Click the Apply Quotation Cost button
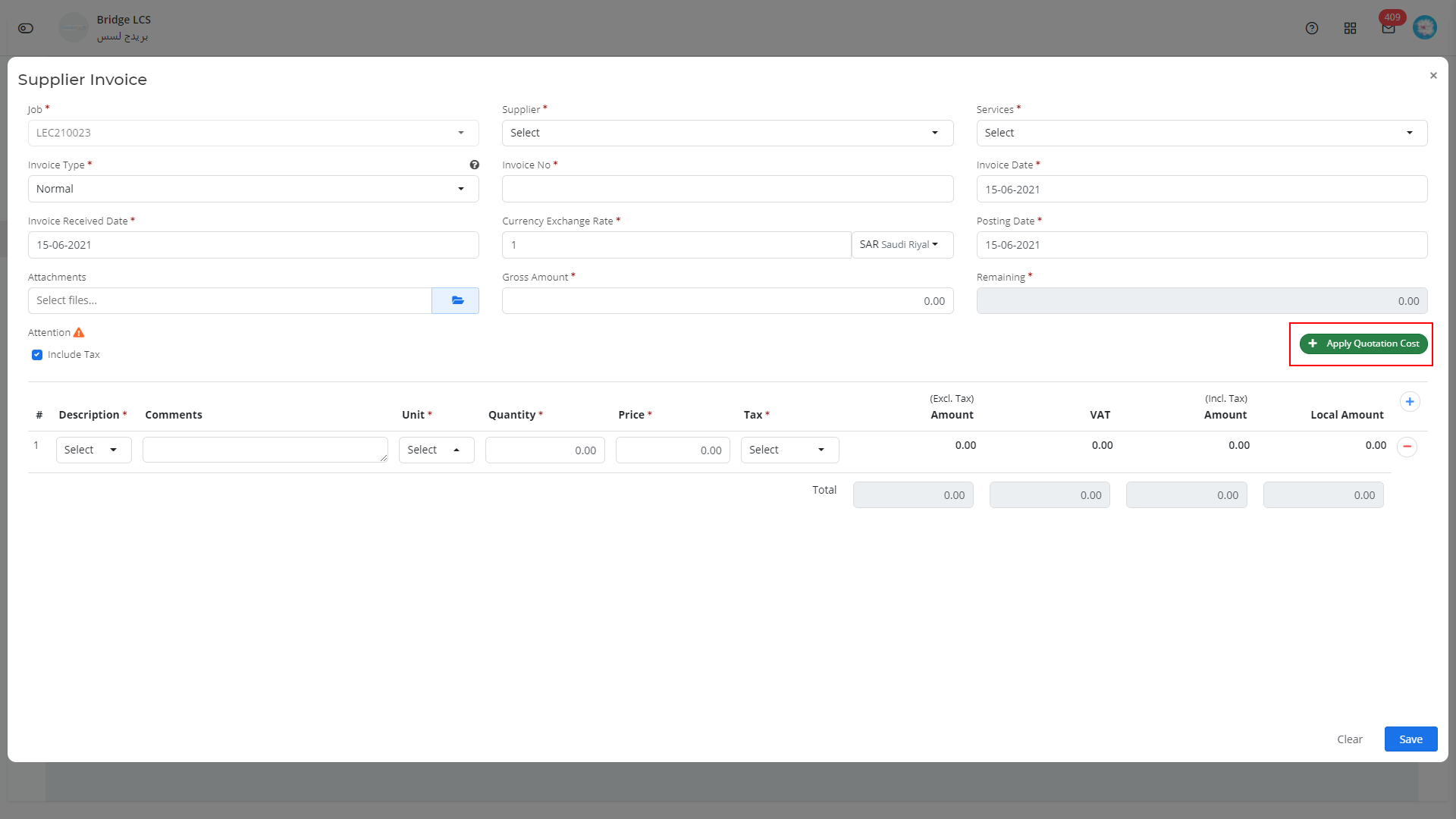This screenshot has width=1456, height=819. (1363, 343)
